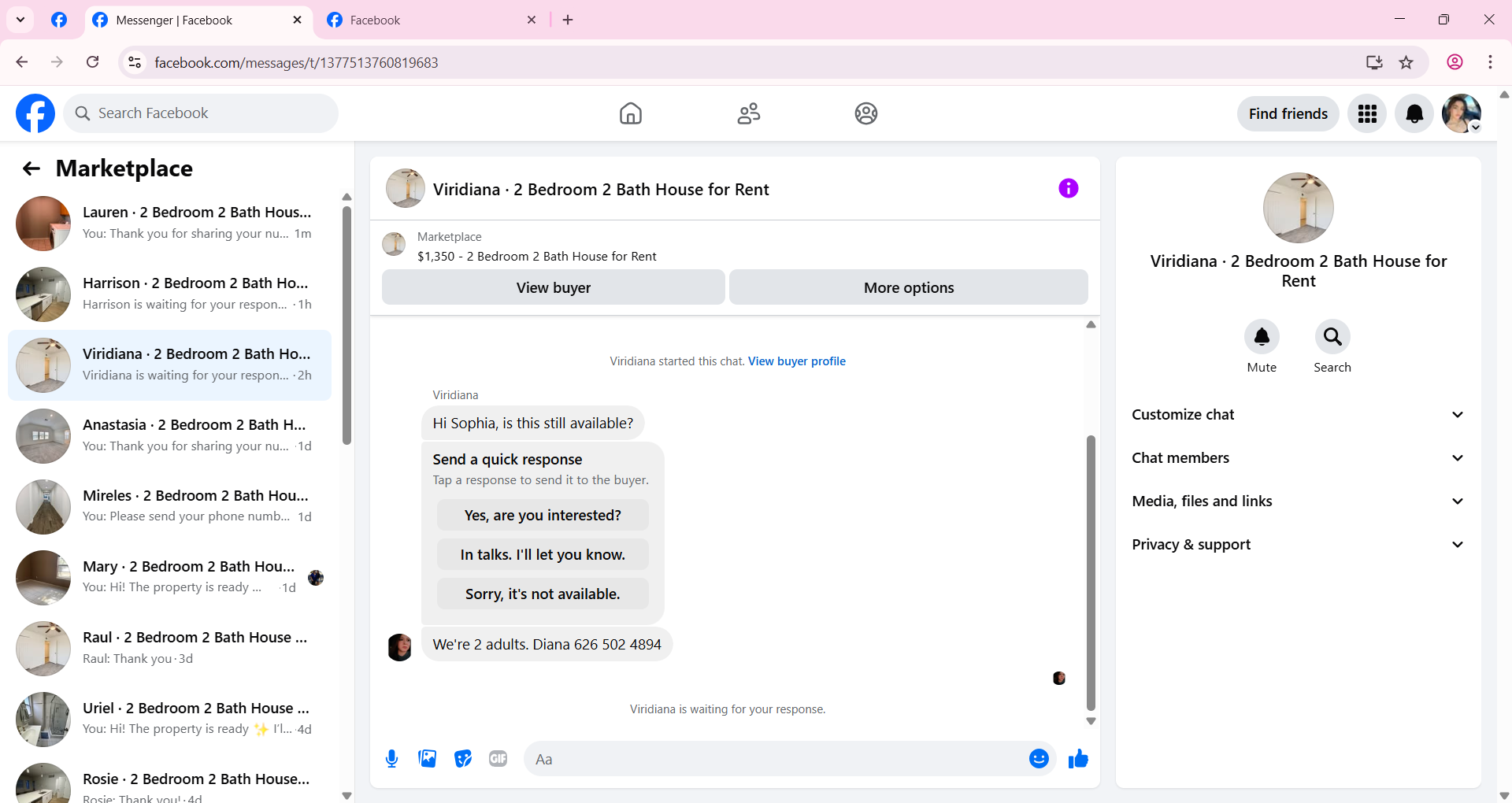Open browser profile icon in toolbar

[1455, 62]
